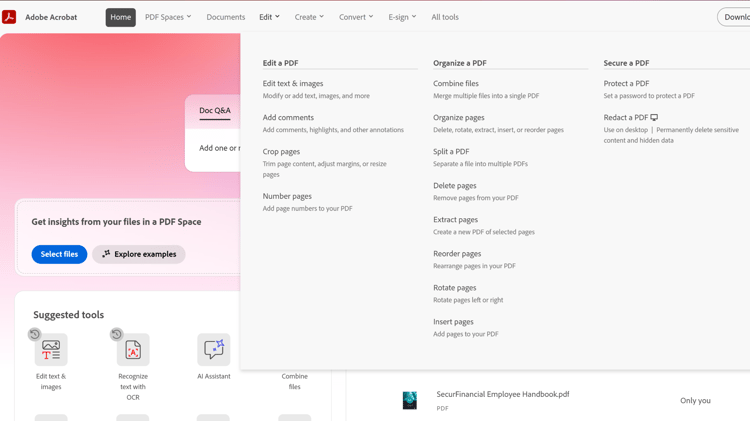The image size is (750, 421).
Task: Click the Combine files suggested tool label
Action: 295,381
